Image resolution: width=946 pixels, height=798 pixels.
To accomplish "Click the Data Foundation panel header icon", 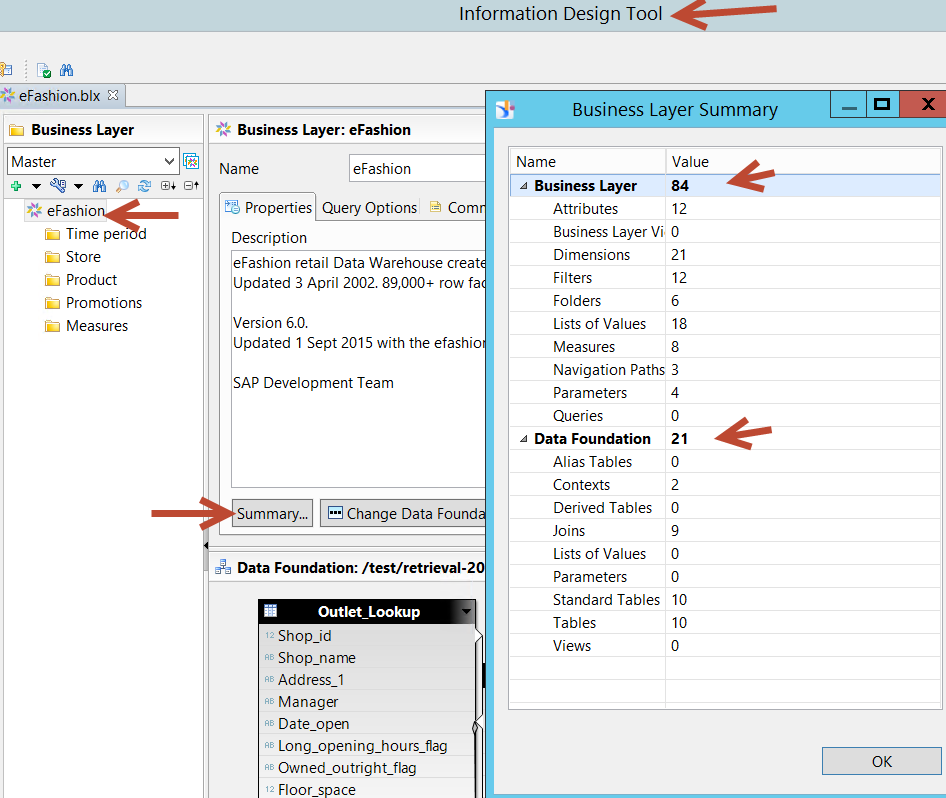I will coord(223,567).
